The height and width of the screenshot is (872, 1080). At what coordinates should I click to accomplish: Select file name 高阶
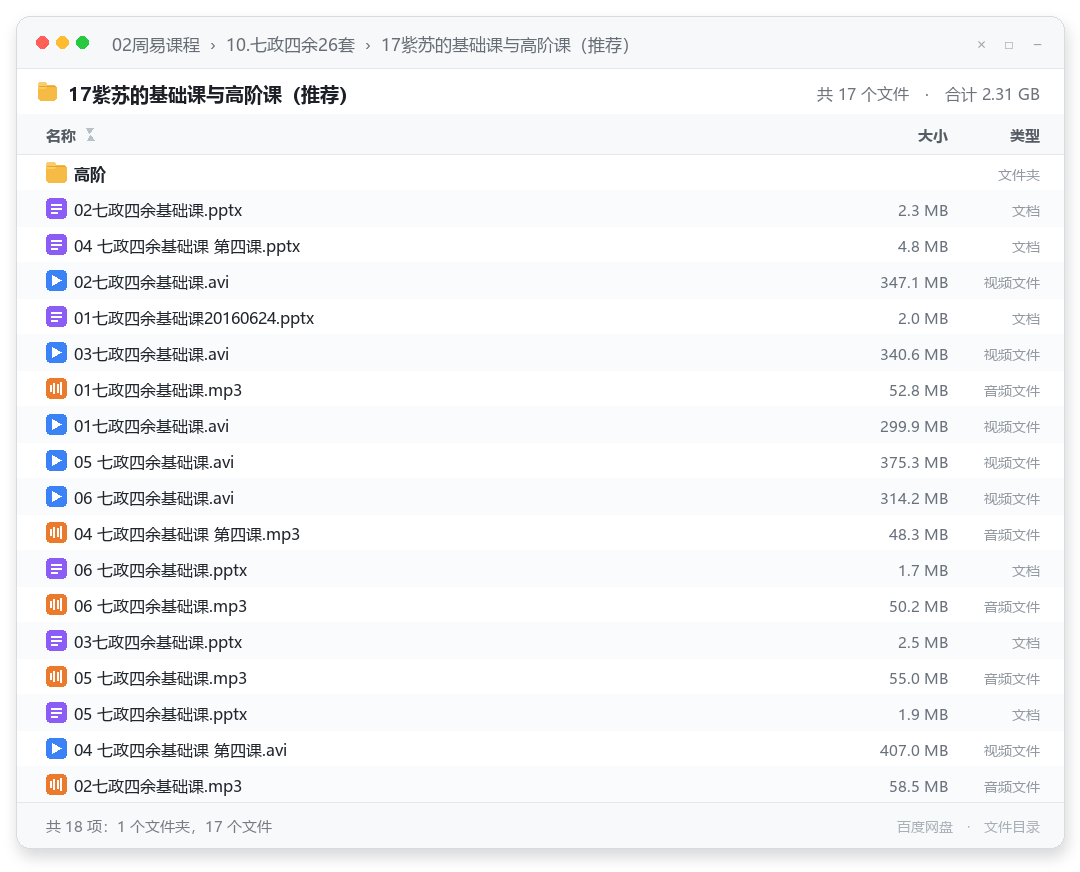tap(90, 175)
